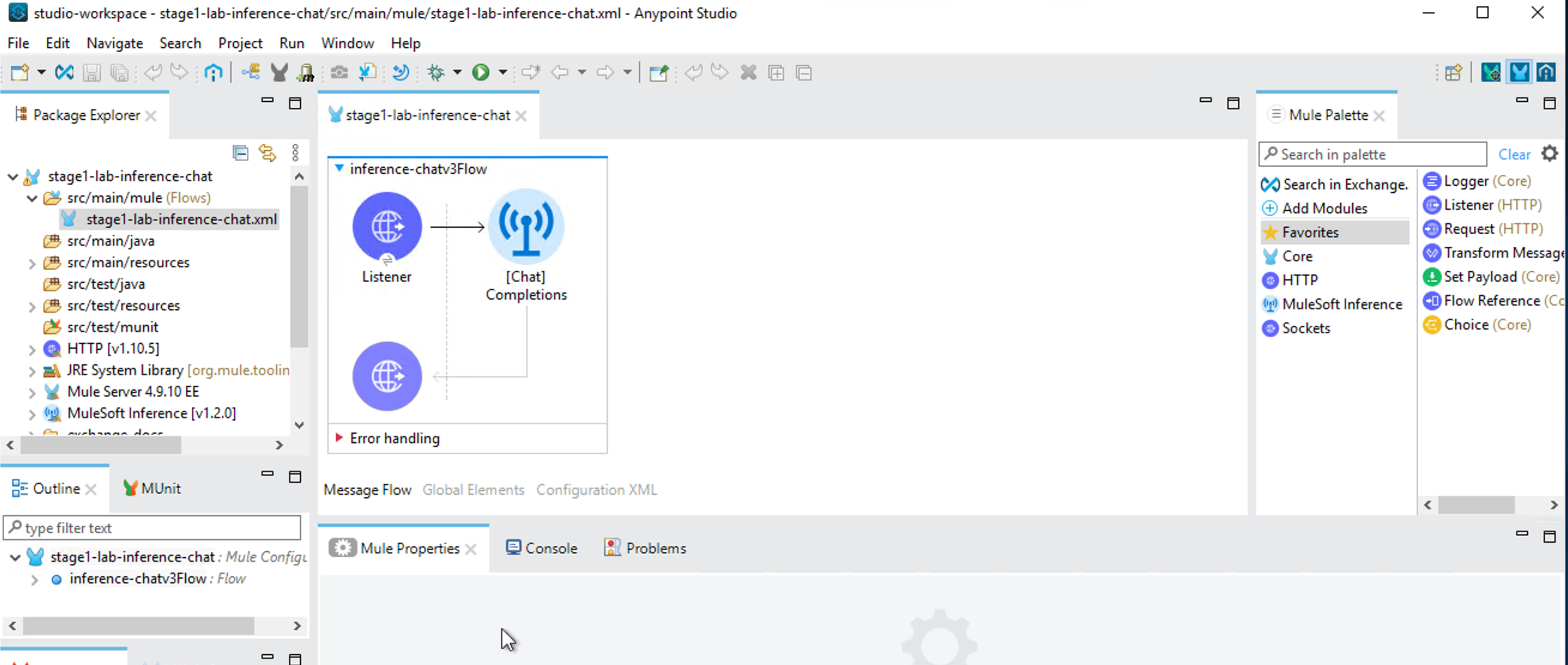Expand MuleSoft Inference [v1.2.0] library node

pos(32,413)
